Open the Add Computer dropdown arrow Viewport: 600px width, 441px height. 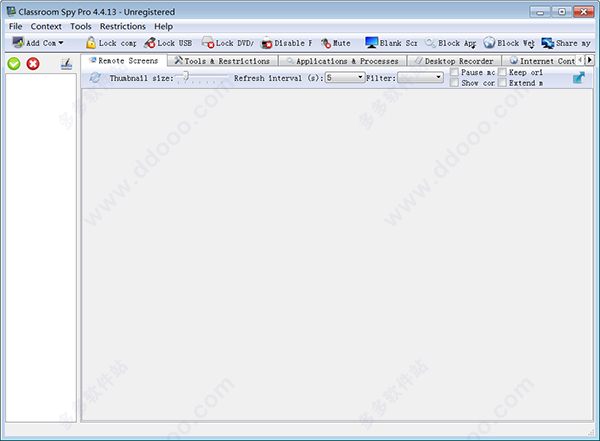coord(61,43)
